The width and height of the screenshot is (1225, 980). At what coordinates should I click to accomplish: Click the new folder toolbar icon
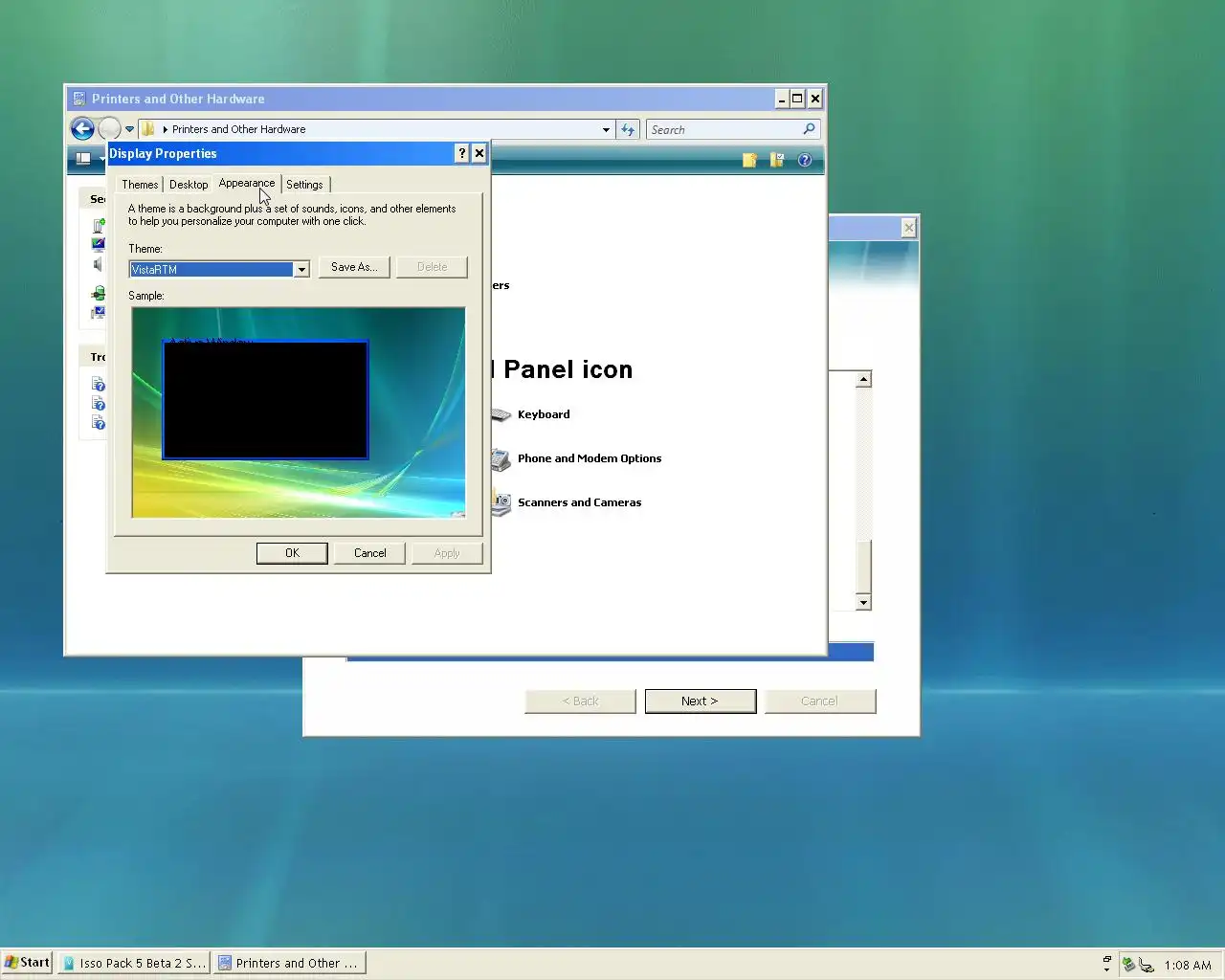(749, 160)
